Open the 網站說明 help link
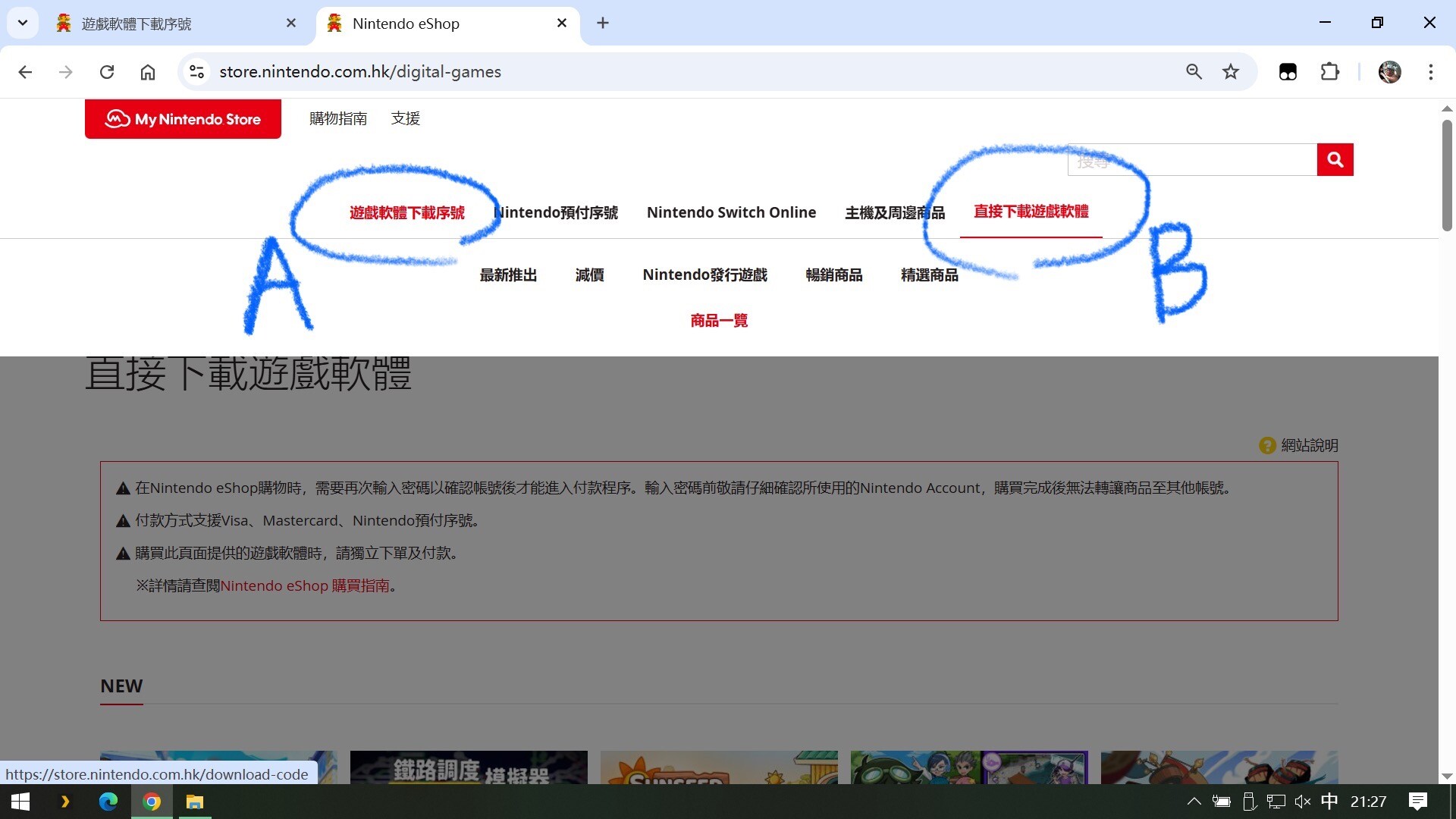The image size is (1456, 819). [x=1310, y=446]
